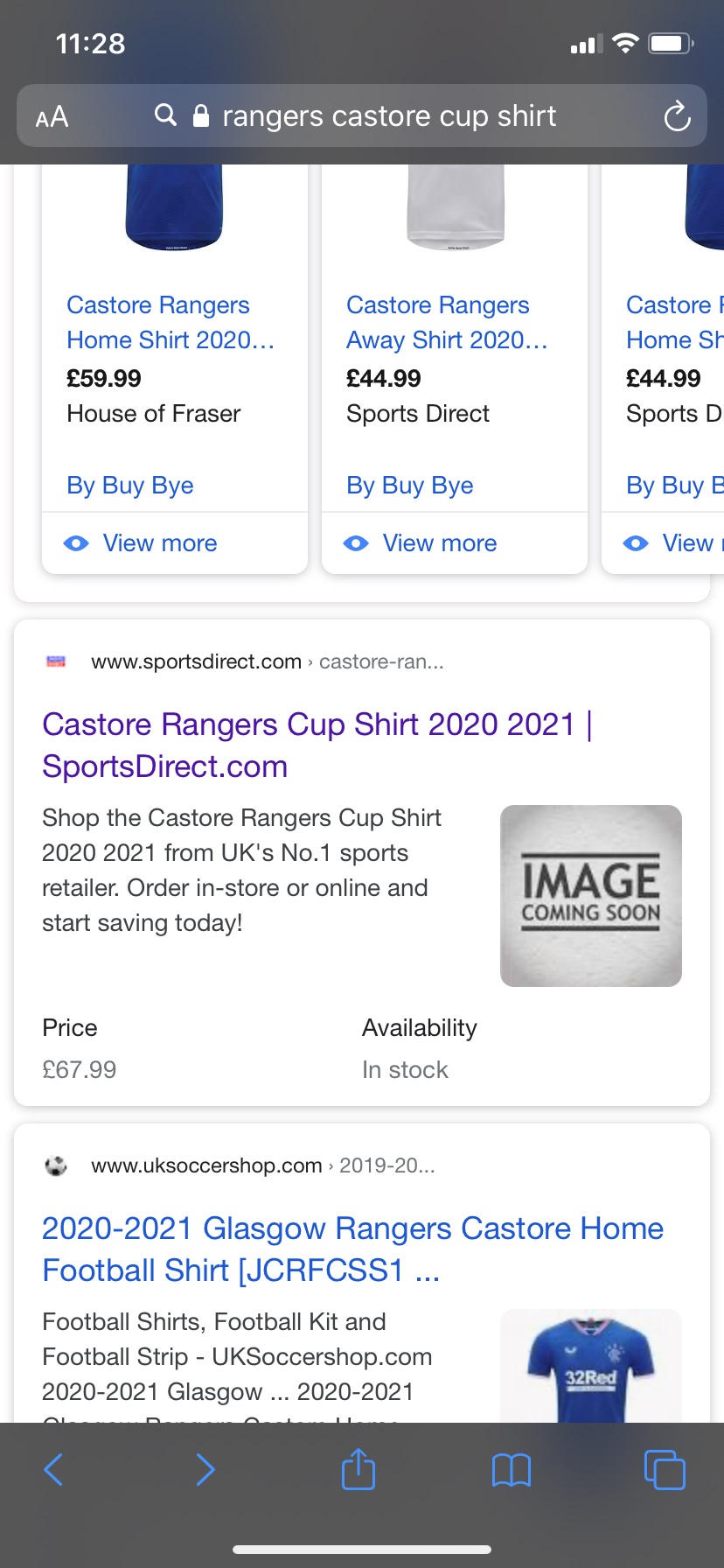Open the Safari tabs overview icon
724x1568 pixels.
[x=665, y=1469]
